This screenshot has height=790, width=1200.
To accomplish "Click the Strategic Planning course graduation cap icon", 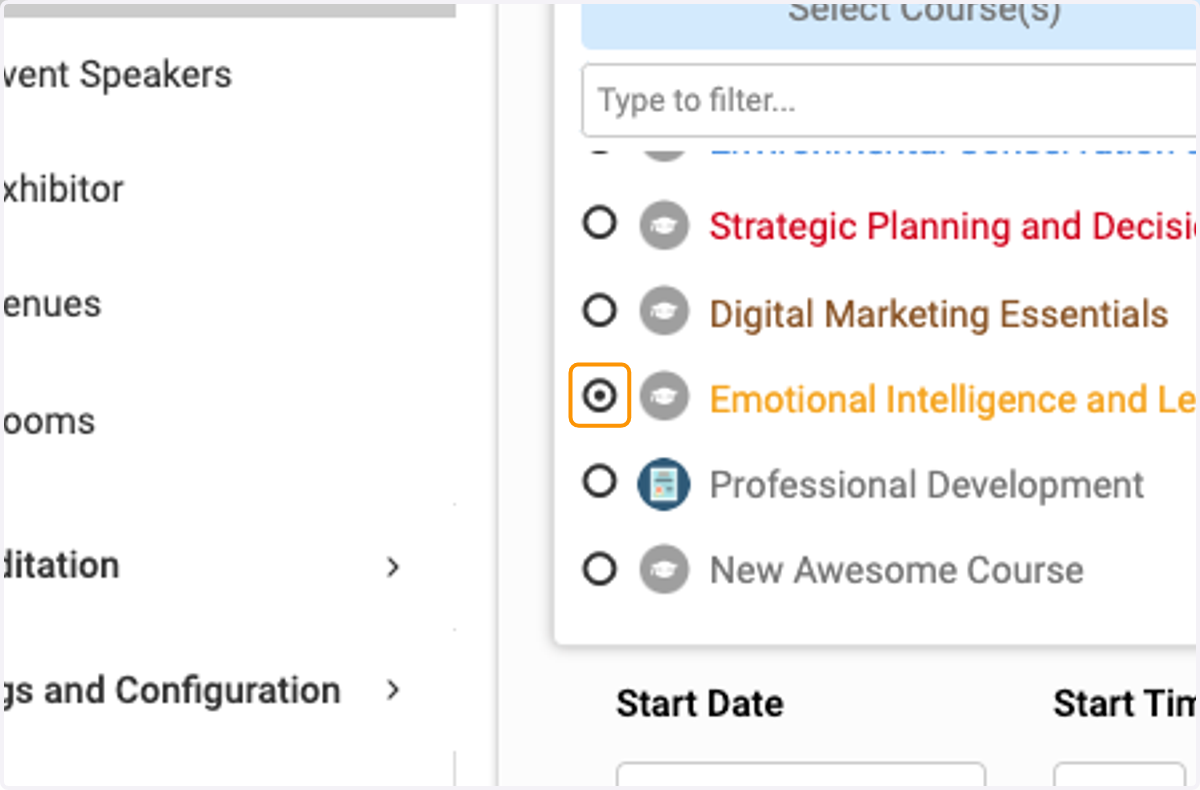I will click(664, 225).
